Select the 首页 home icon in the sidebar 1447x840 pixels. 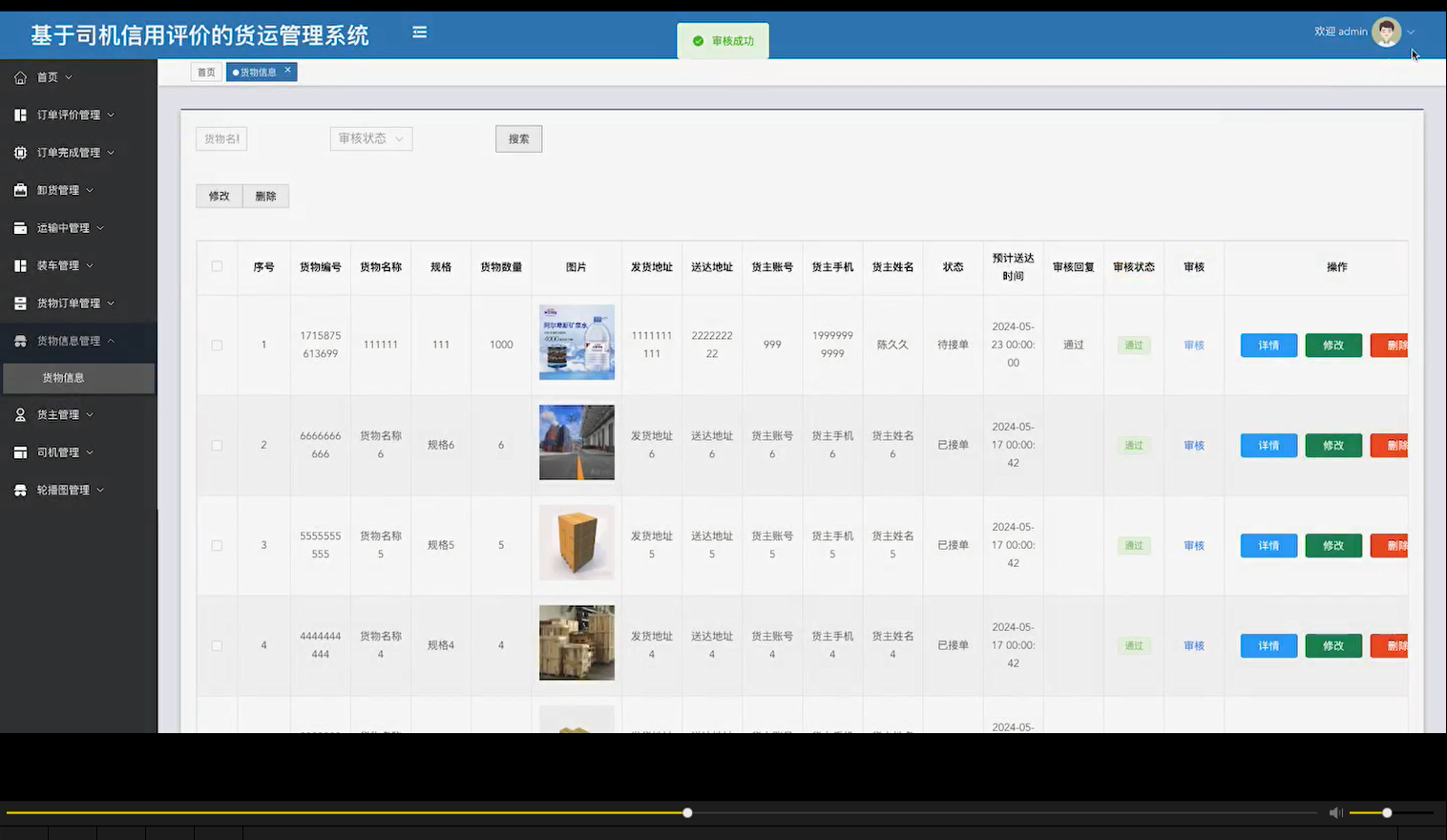(21, 76)
